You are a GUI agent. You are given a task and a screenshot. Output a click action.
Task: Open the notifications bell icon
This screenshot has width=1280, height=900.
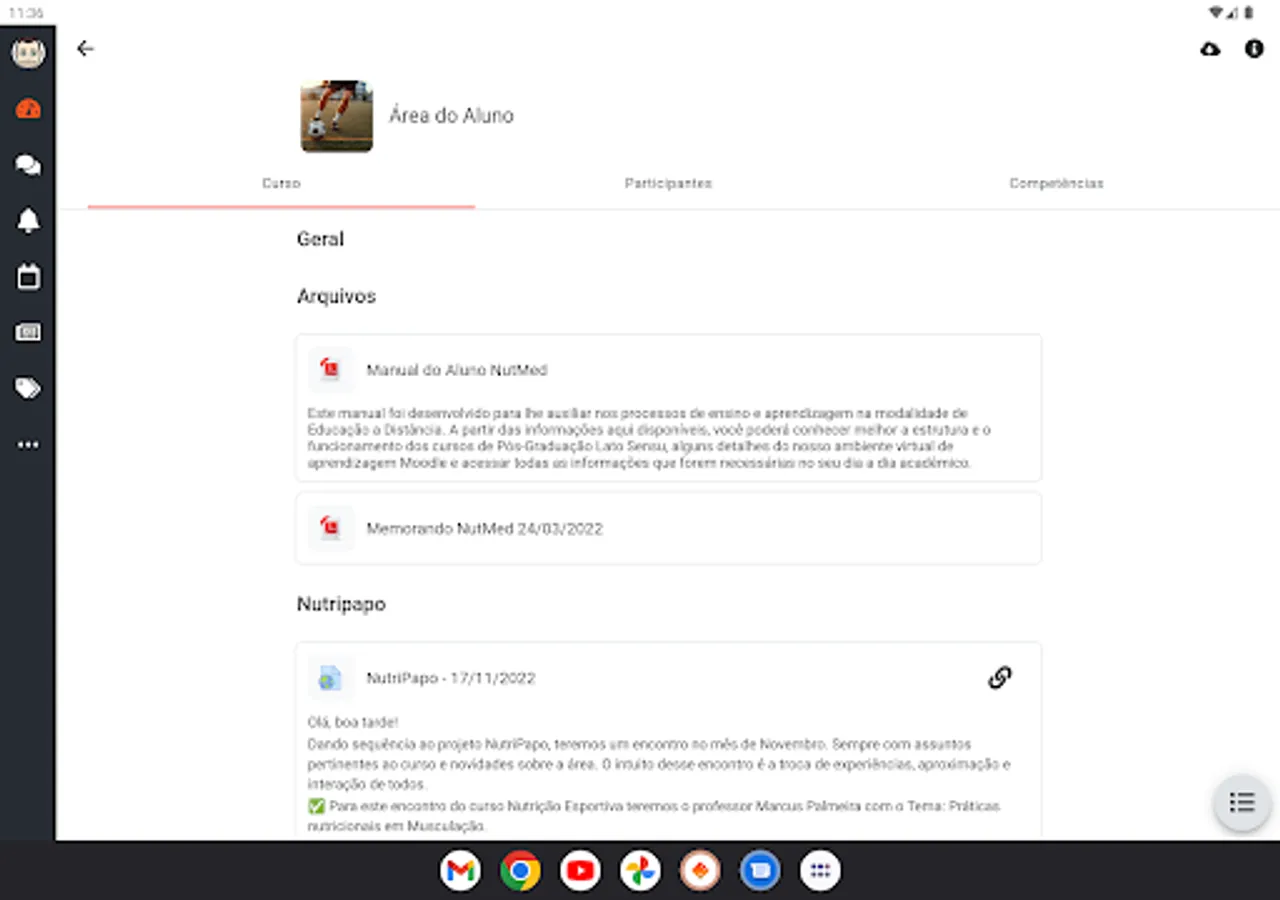tap(28, 221)
